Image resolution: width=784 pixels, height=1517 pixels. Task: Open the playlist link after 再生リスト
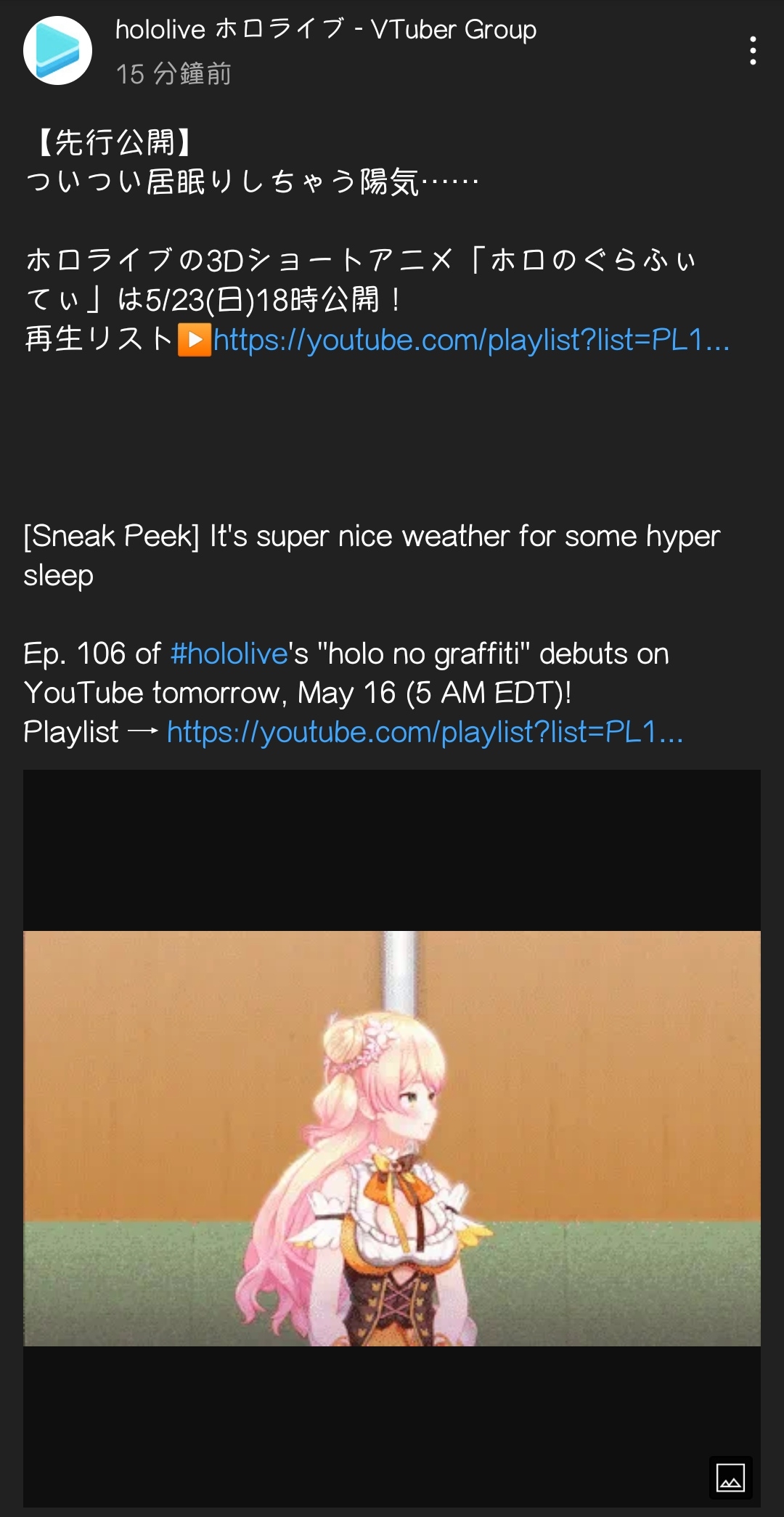(x=471, y=340)
